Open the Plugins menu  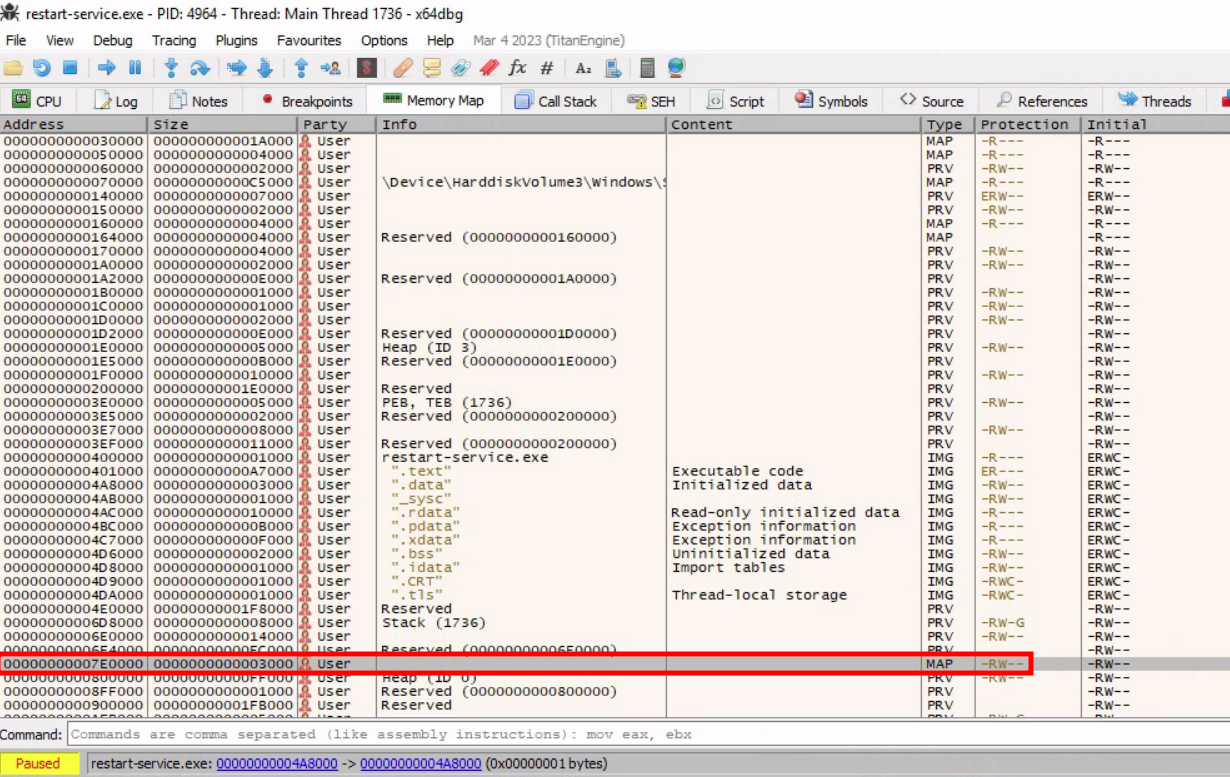pyautogui.click(x=236, y=40)
